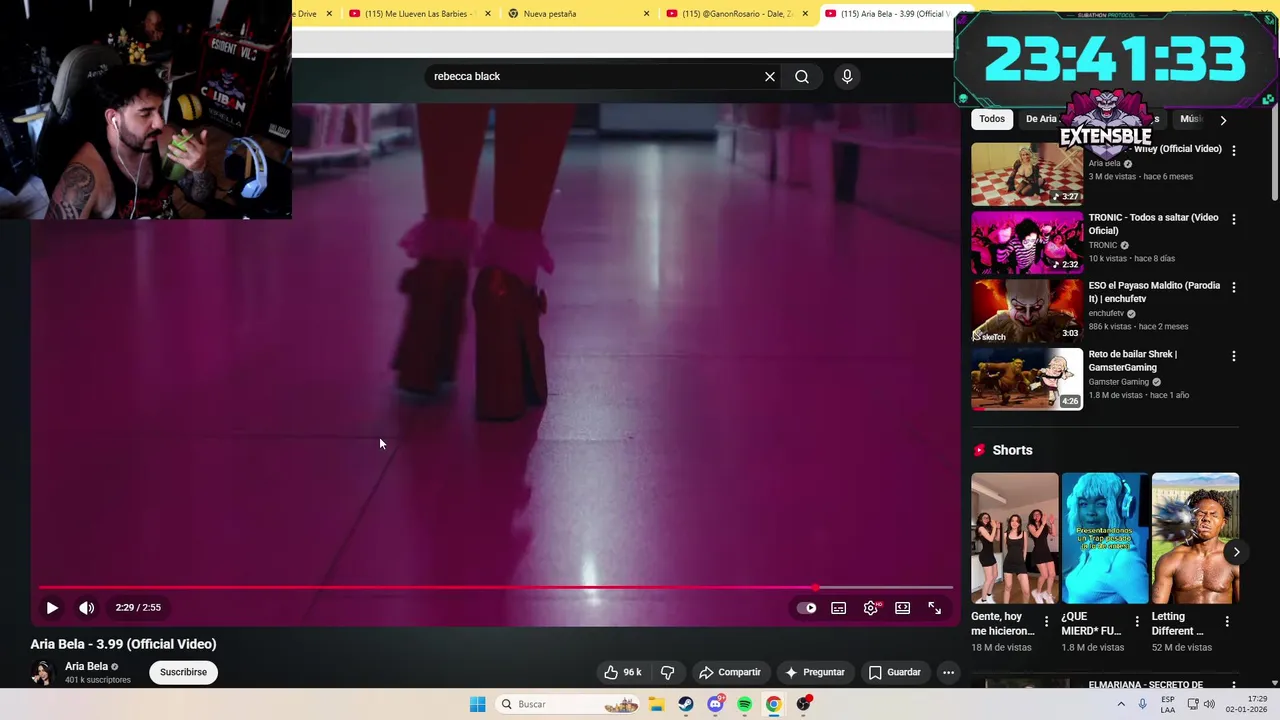Seek on the red video progress bar
1280x720 pixels.
click(496, 588)
